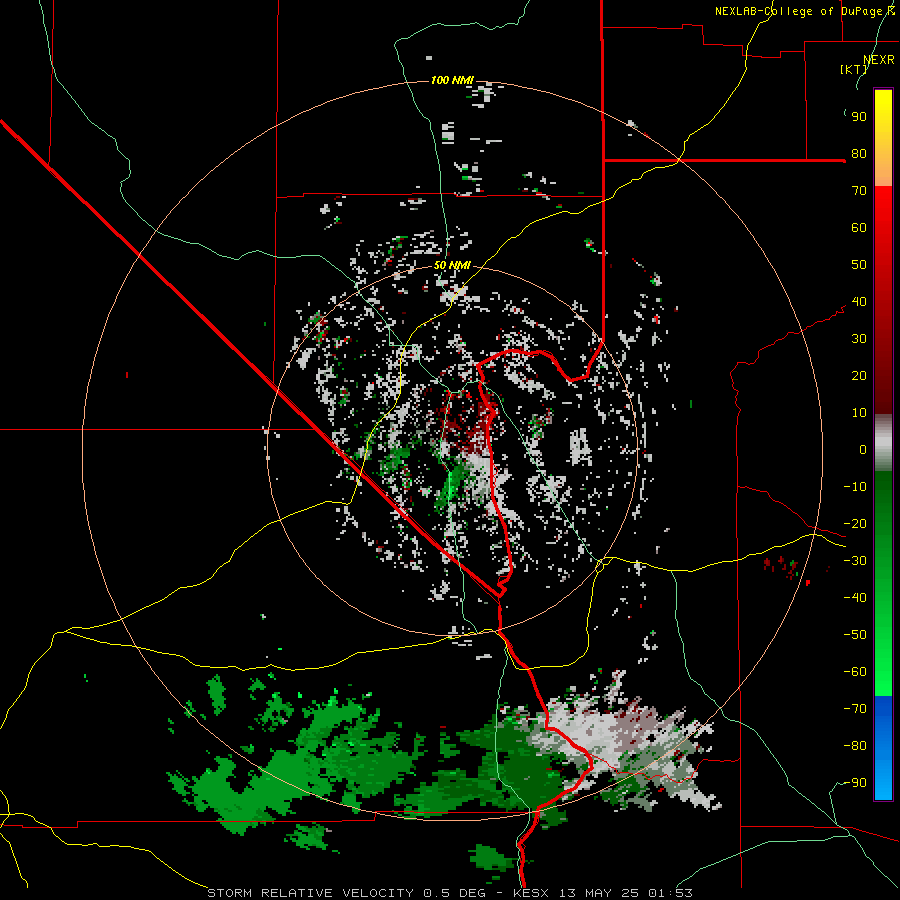The image size is (900, 900).
Task: Click the -10 value on the velocity scale
Action: pyautogui.click(x=855, y=487)
